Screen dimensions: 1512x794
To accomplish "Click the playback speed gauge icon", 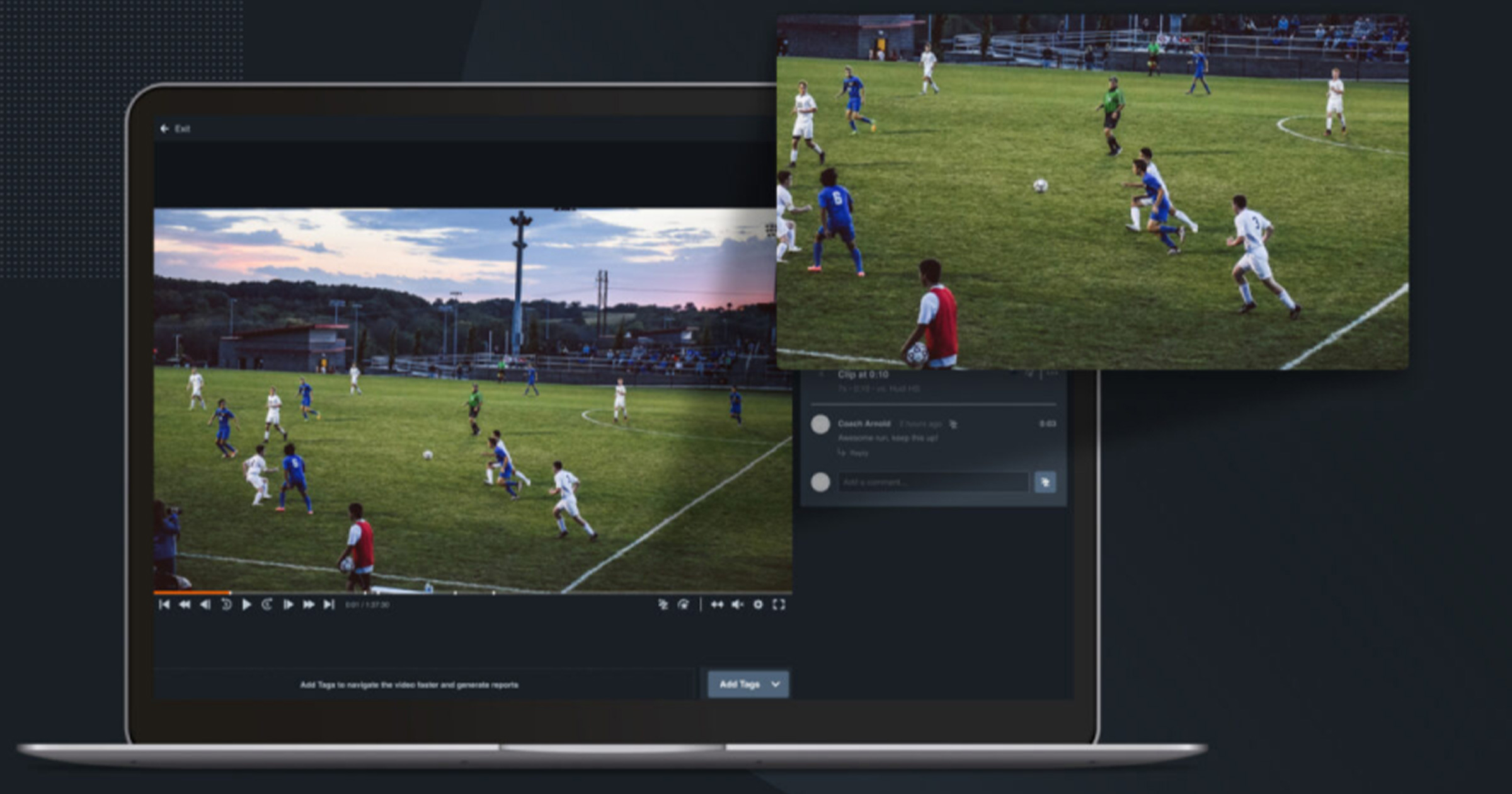I will [x=684, y=605].
